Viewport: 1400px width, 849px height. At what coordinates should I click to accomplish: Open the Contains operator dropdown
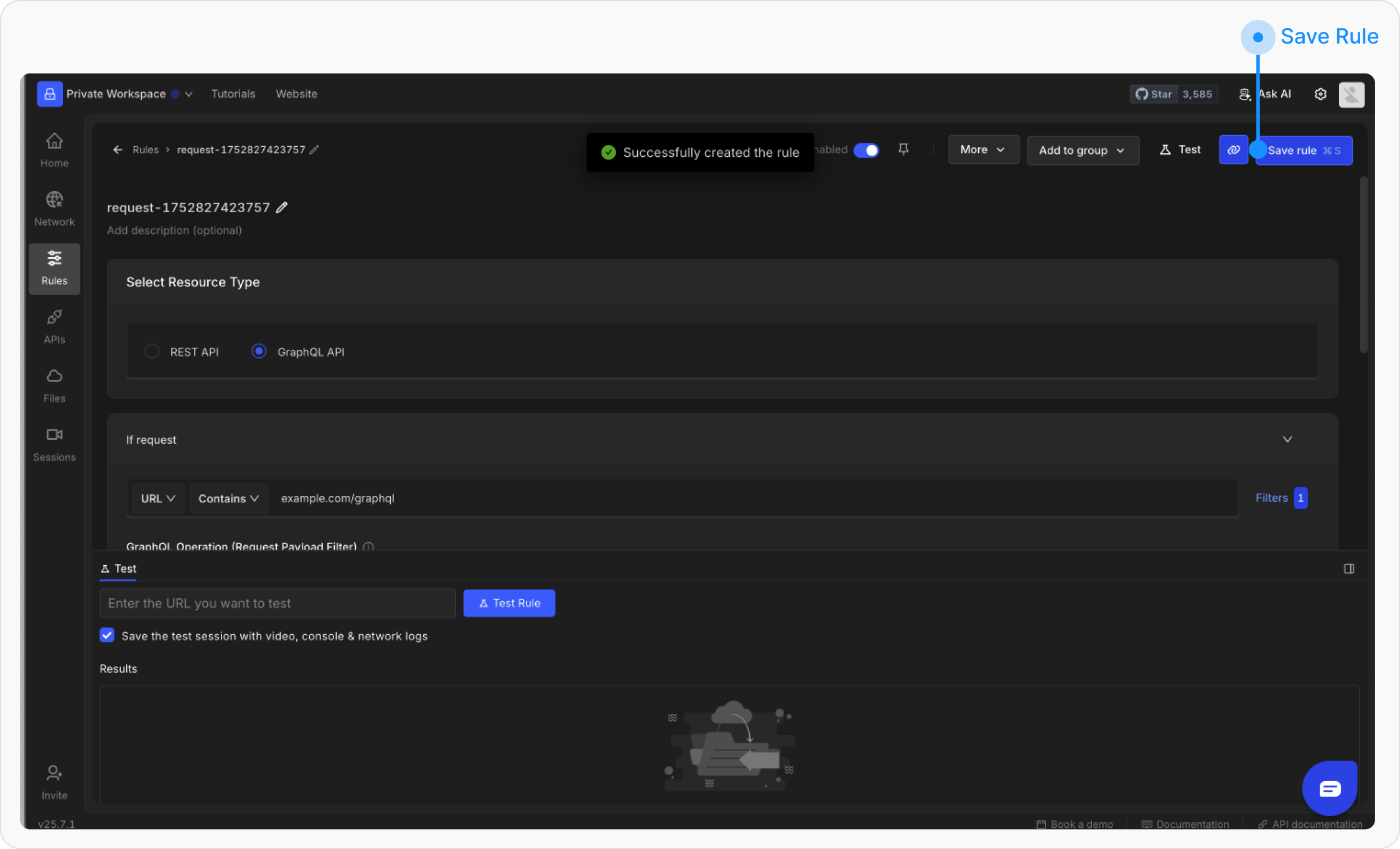point(228,499)
